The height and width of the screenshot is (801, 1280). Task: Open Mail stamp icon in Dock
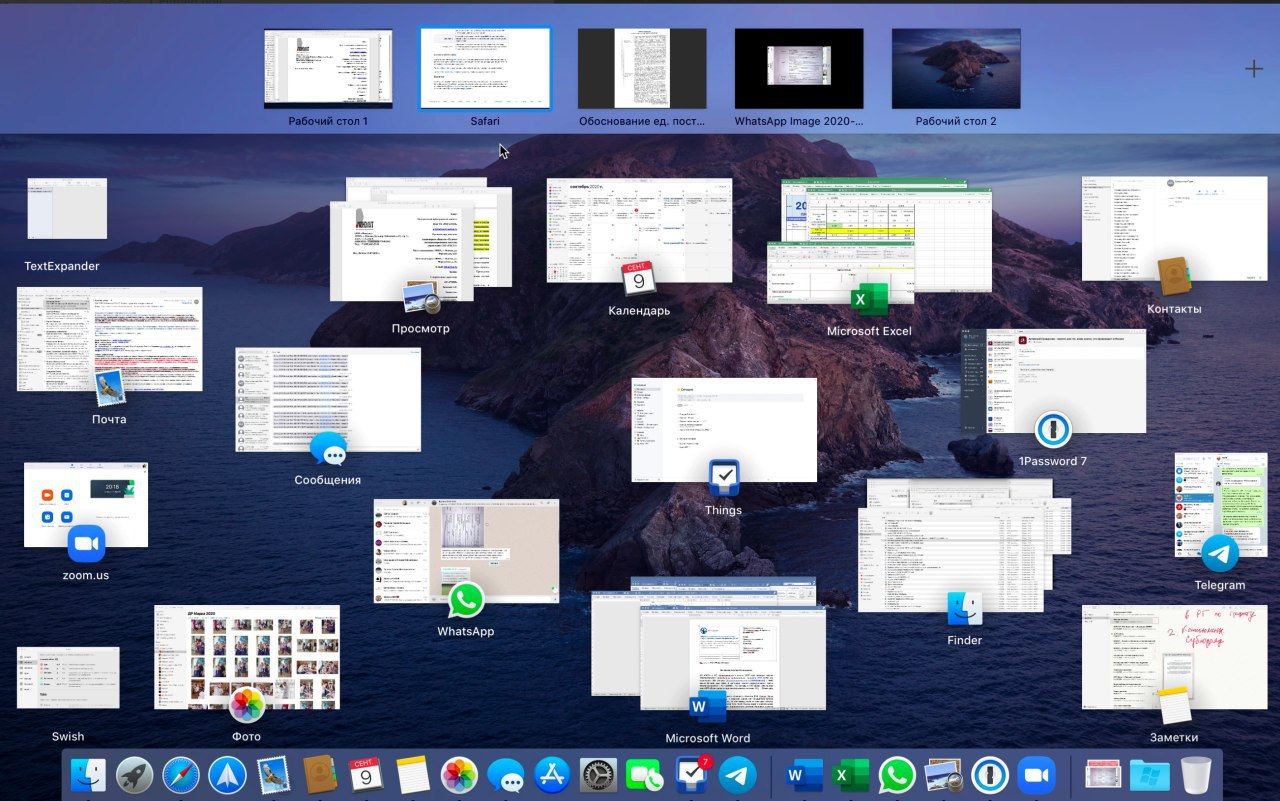(274, 775)
